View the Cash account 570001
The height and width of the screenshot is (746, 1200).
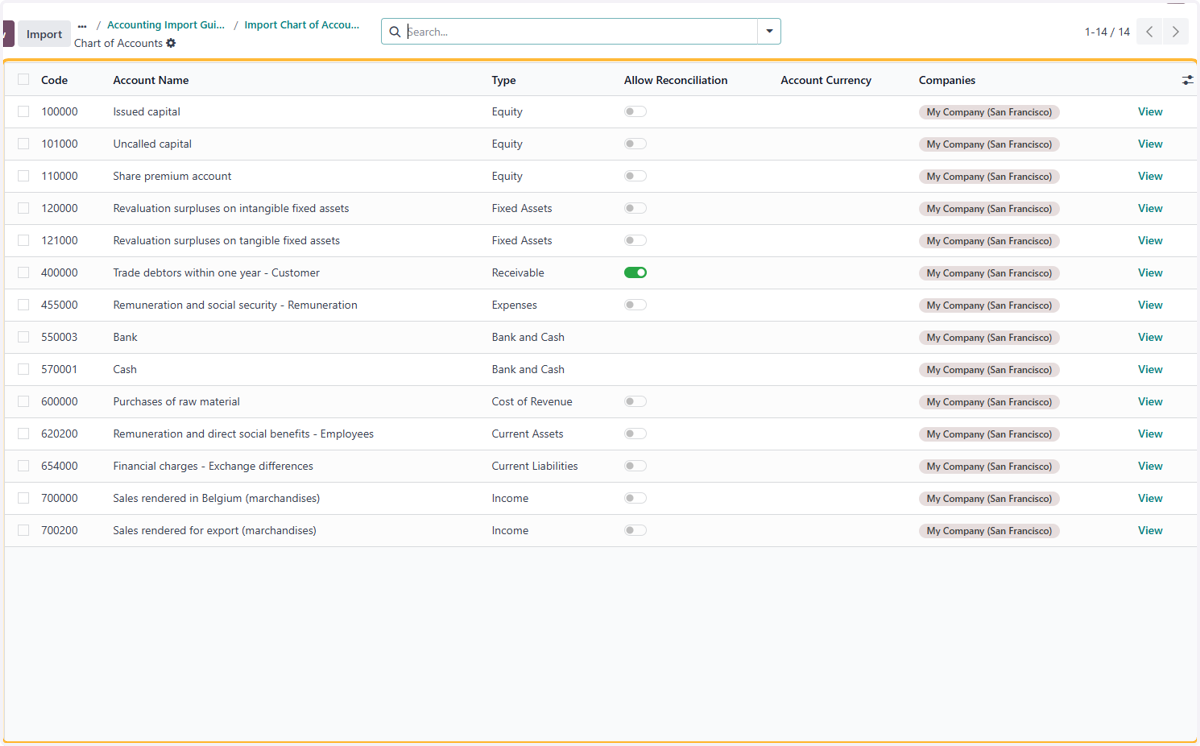(1150, 369)
